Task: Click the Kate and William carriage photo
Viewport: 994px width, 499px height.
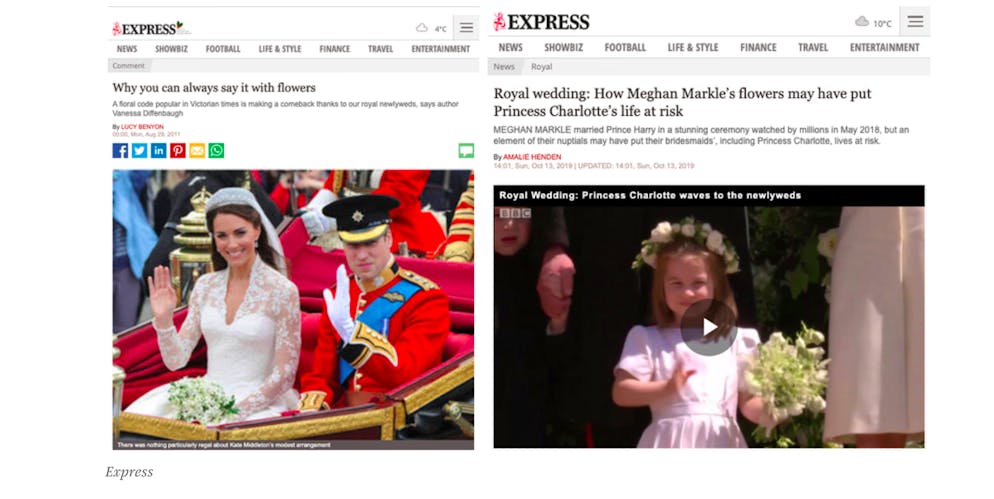Action: click(x=293, y=309)
